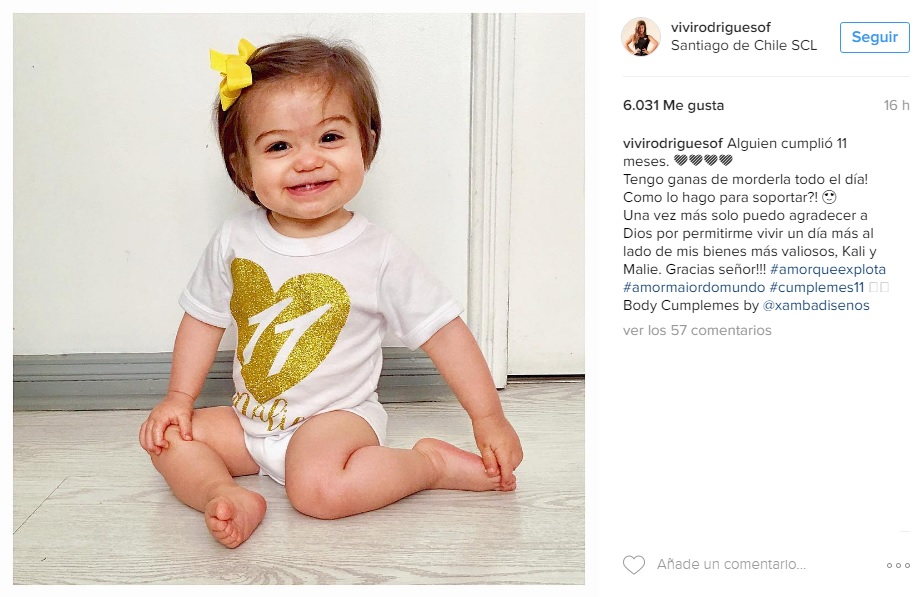This screenshot has width=917, height=597.
Task: Open the 16 h timestamp link
Action: point(897,105)
